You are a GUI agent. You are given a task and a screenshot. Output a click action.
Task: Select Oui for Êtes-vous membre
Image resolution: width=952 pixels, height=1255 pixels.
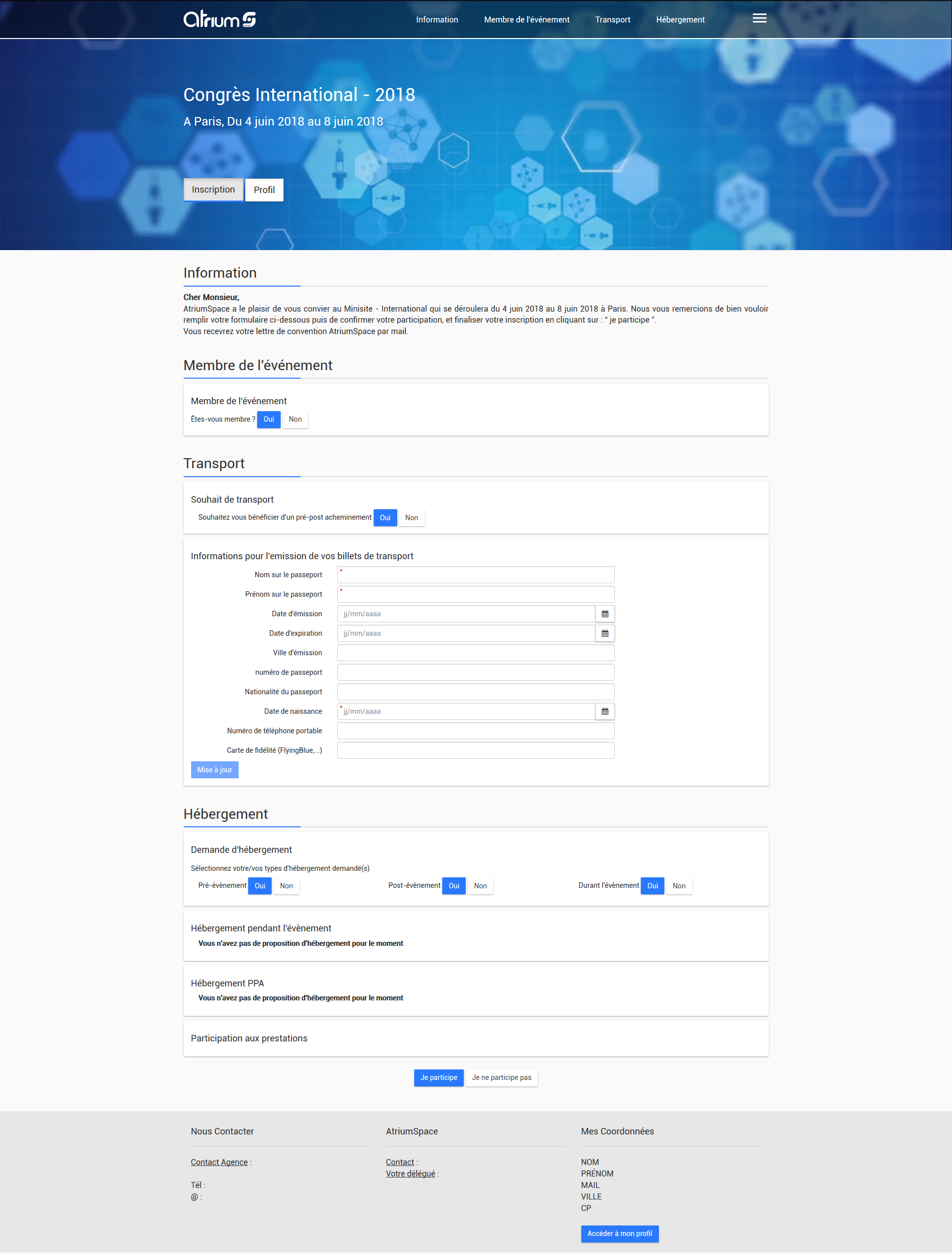[269, 419]
